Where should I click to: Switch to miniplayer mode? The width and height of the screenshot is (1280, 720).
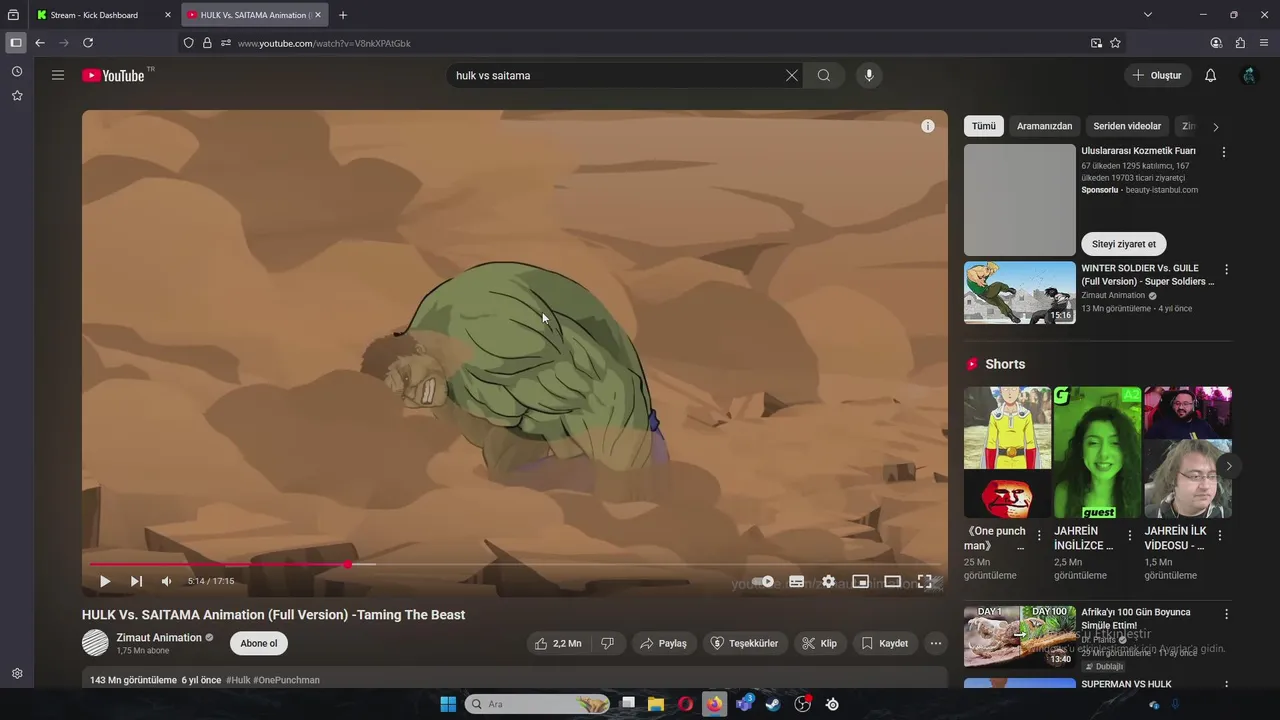pos(860,581)
